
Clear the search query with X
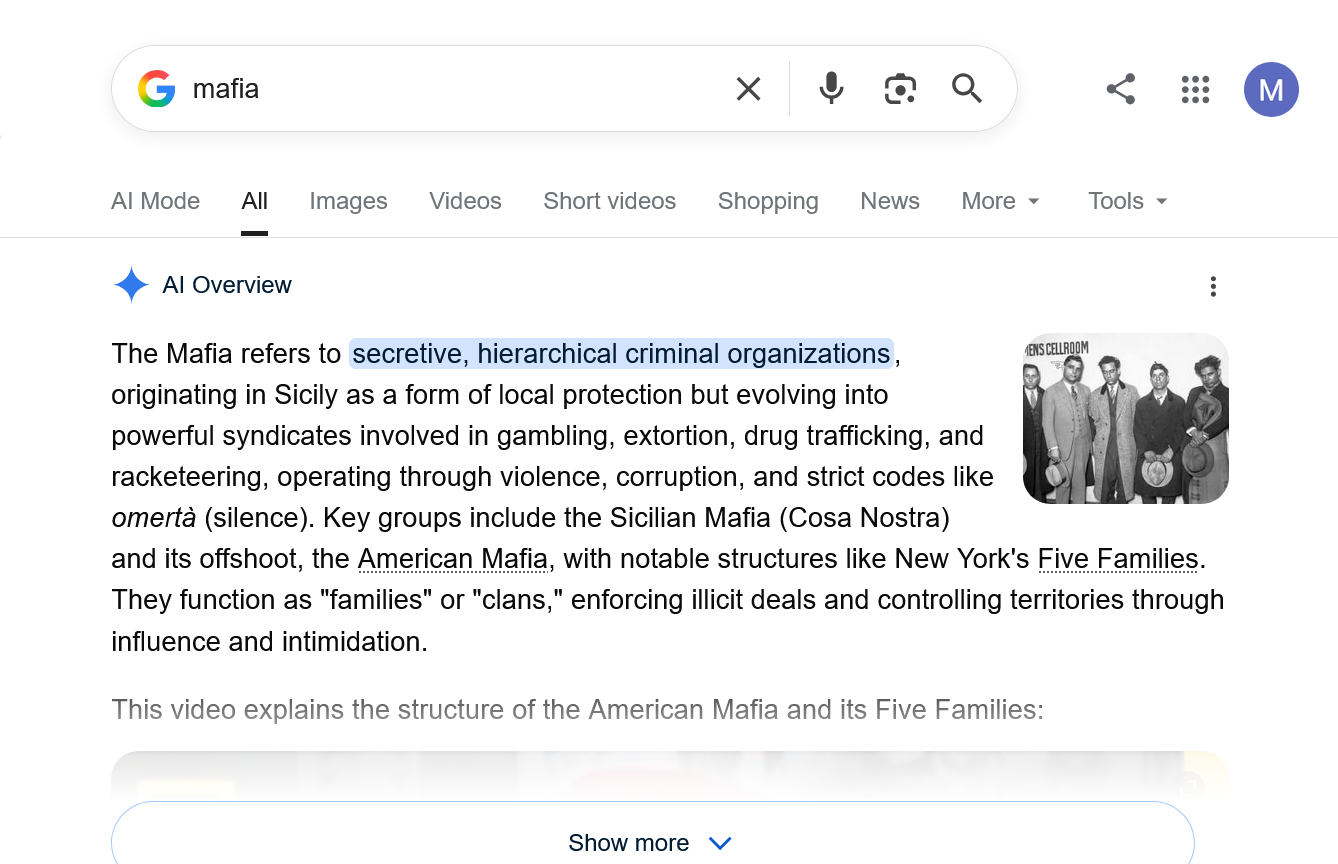[x=748, y=89]
